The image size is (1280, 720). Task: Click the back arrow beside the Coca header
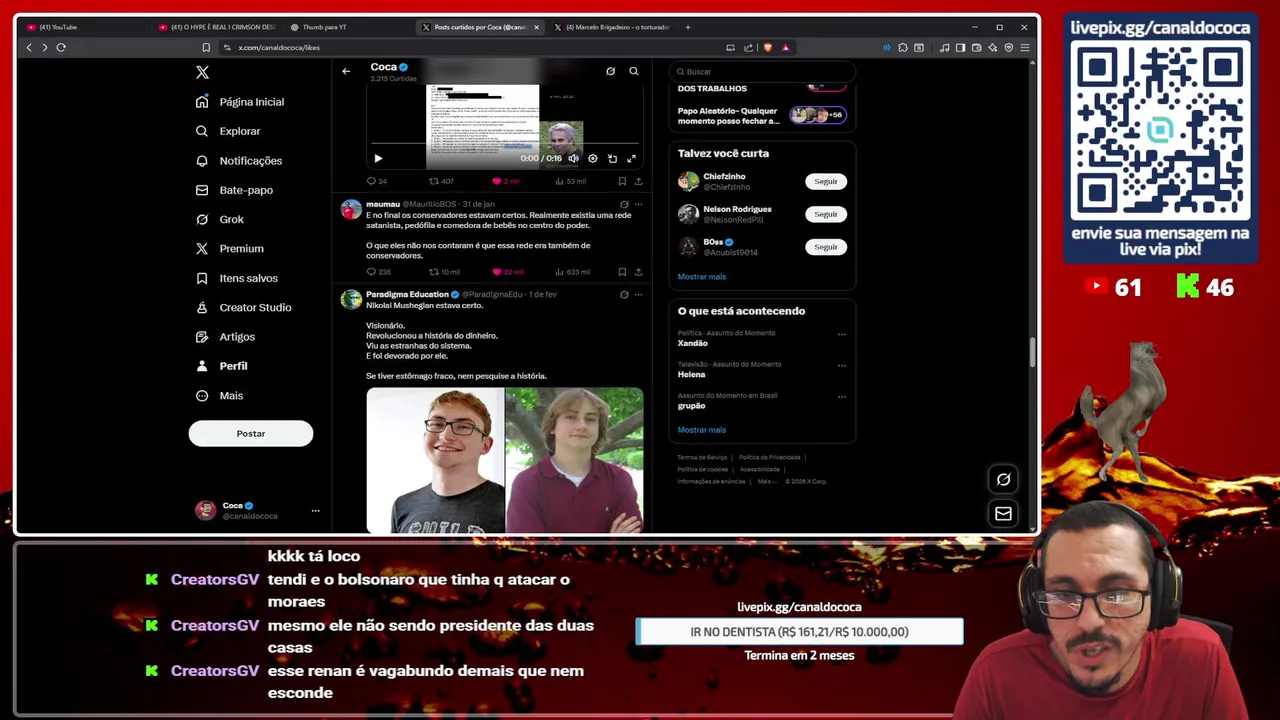tap(346, 71)
